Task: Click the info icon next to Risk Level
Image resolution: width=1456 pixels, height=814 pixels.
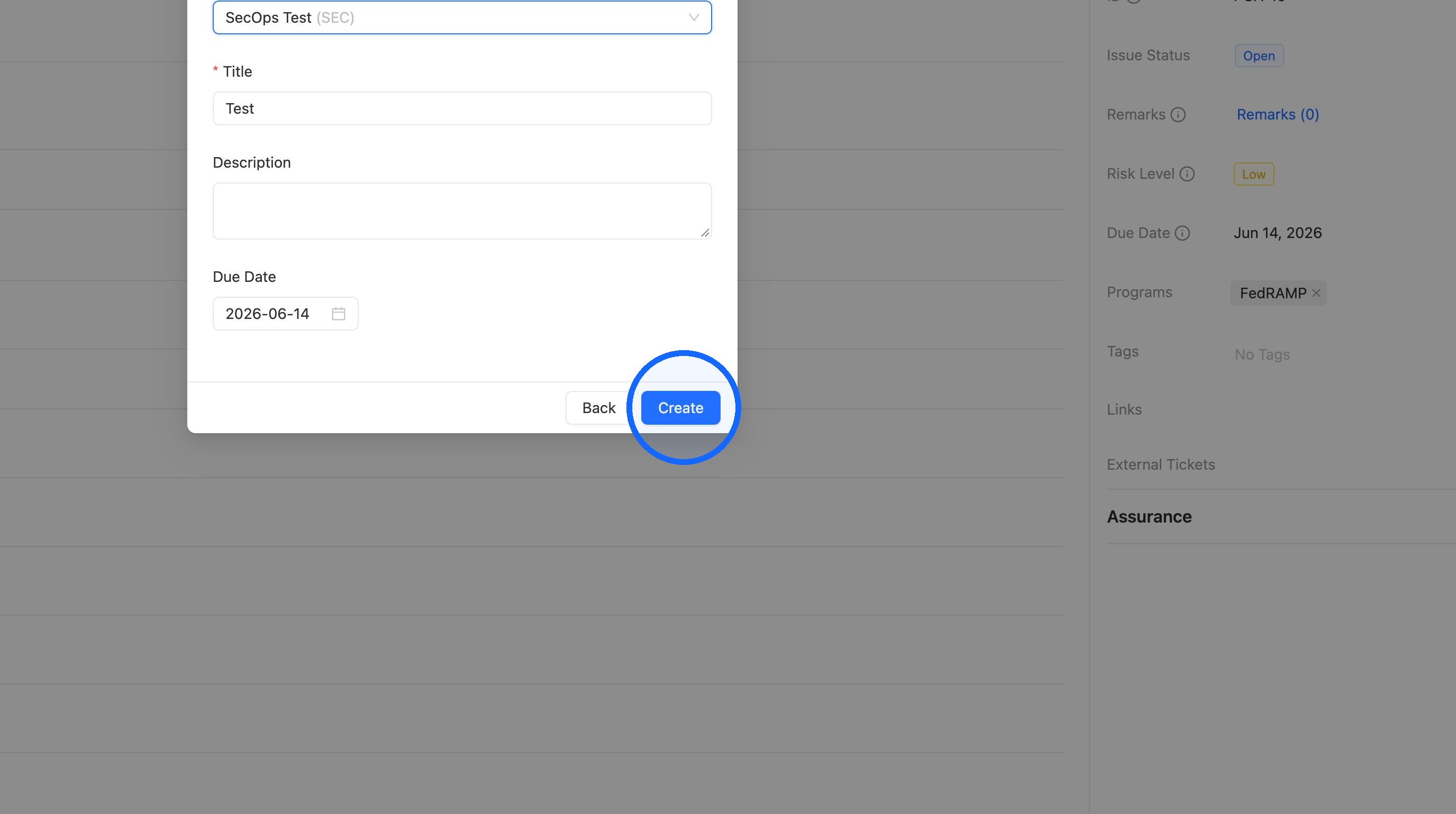Action: pyautogui.click(x=1187, y=174)
